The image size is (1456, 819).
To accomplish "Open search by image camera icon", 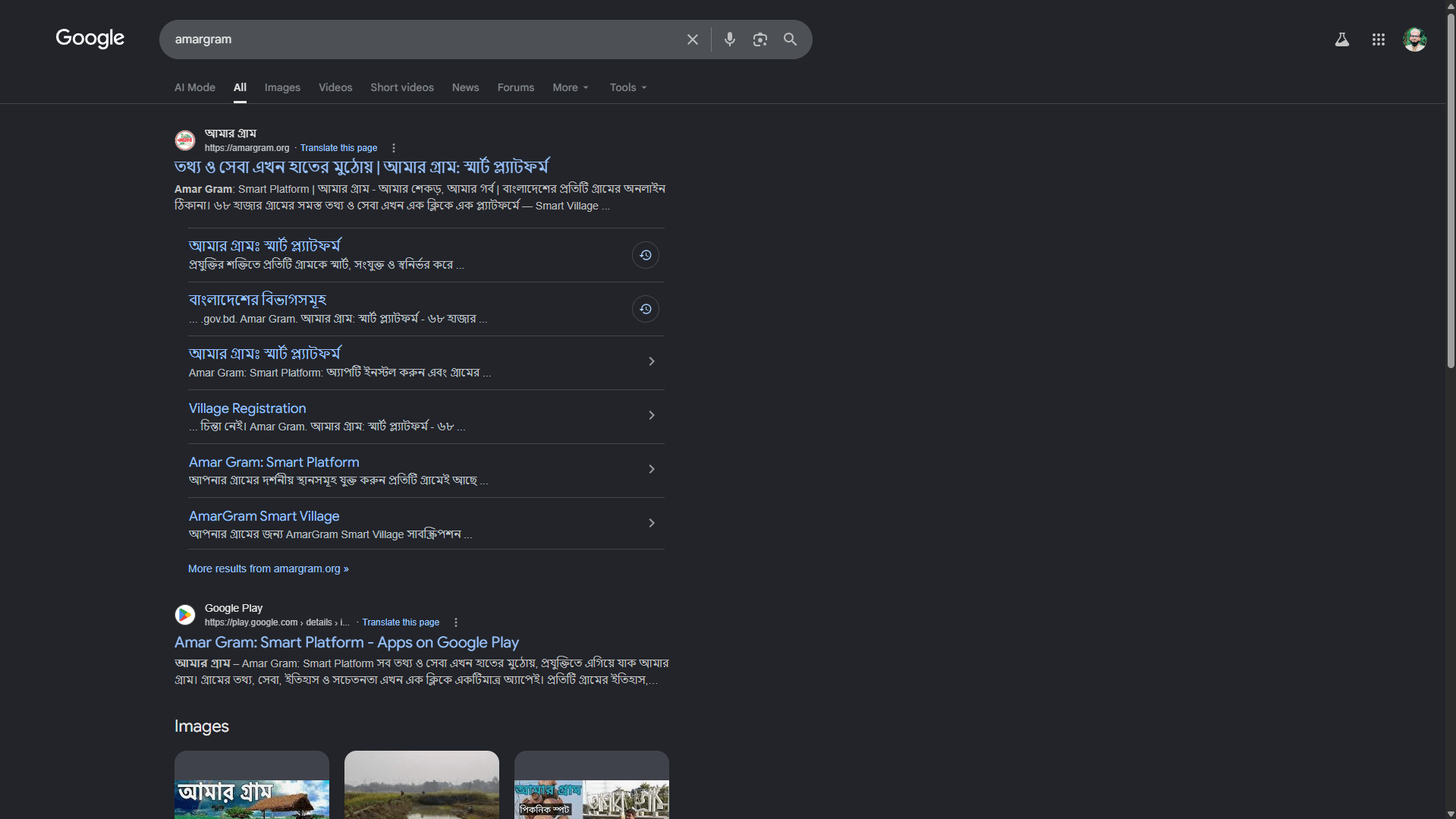I will pos(759,39).
